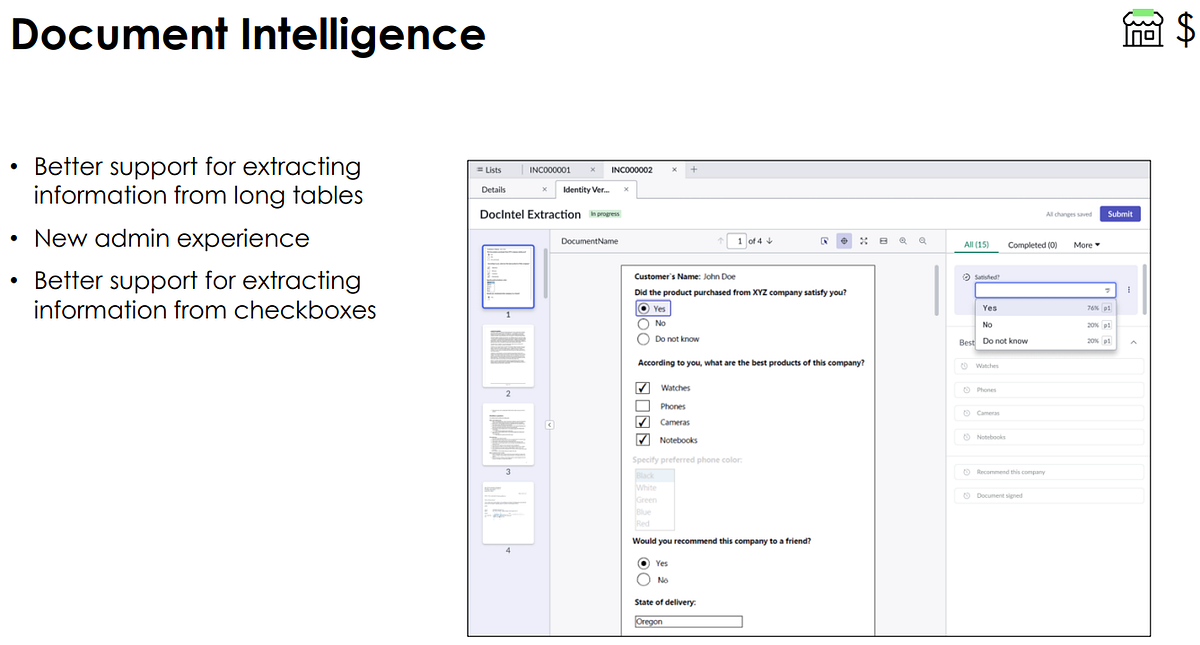Viewport: 1200px width, 645px height.
Task: Check the Phones checkbox in the survey
Action: (x=642, y=405)
